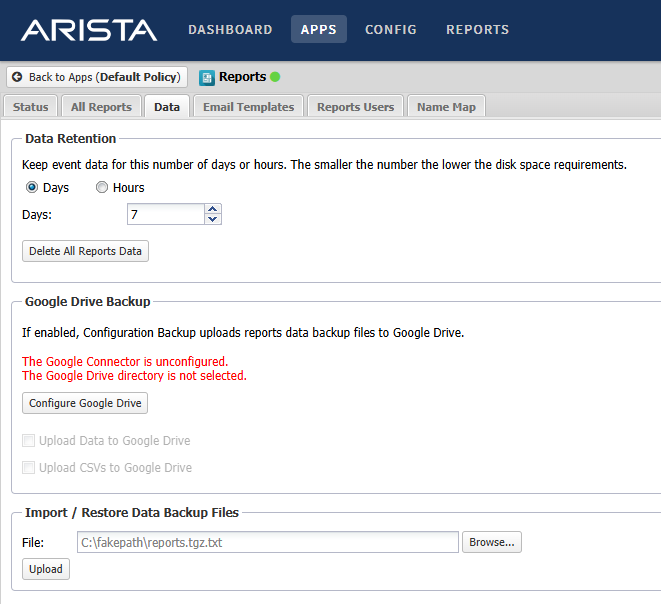Click the Back to Apps arrow icon

(17, 77)
